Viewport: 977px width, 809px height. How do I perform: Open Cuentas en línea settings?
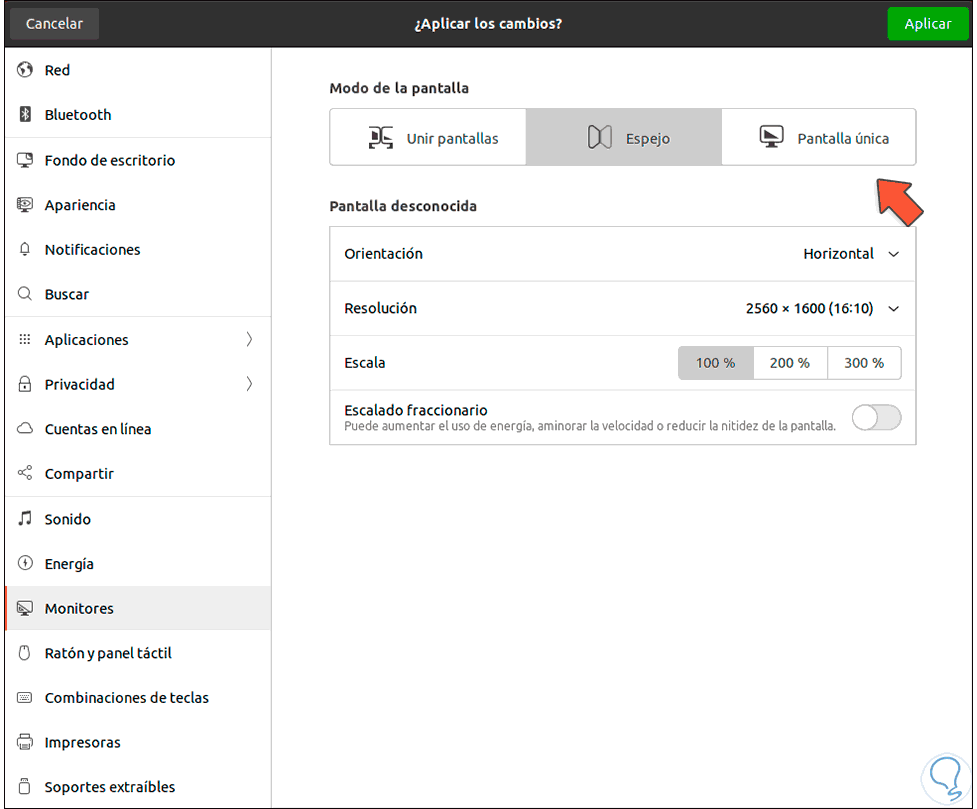[138, 429]
